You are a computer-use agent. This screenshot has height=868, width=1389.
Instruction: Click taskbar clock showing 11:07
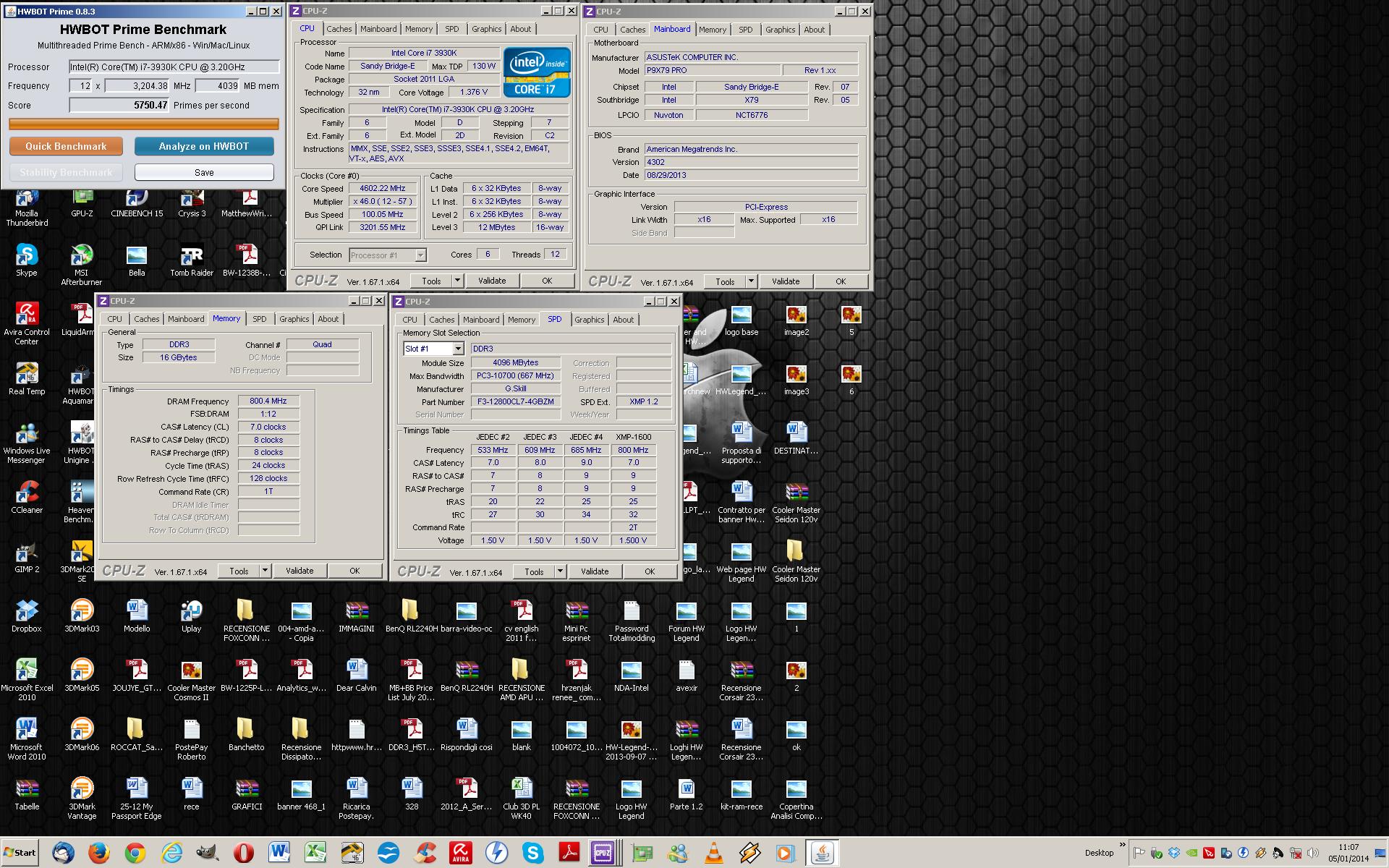coord(1348,853)
